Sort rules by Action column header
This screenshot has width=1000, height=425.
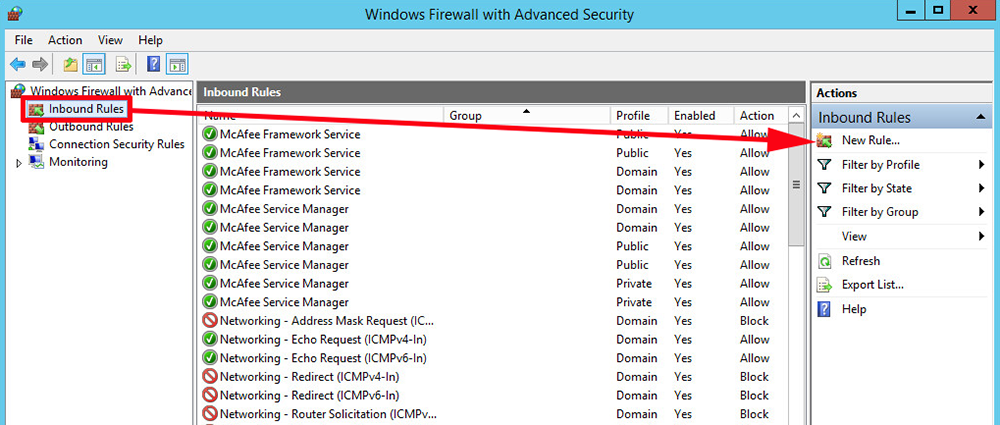[x=761, y=116]
